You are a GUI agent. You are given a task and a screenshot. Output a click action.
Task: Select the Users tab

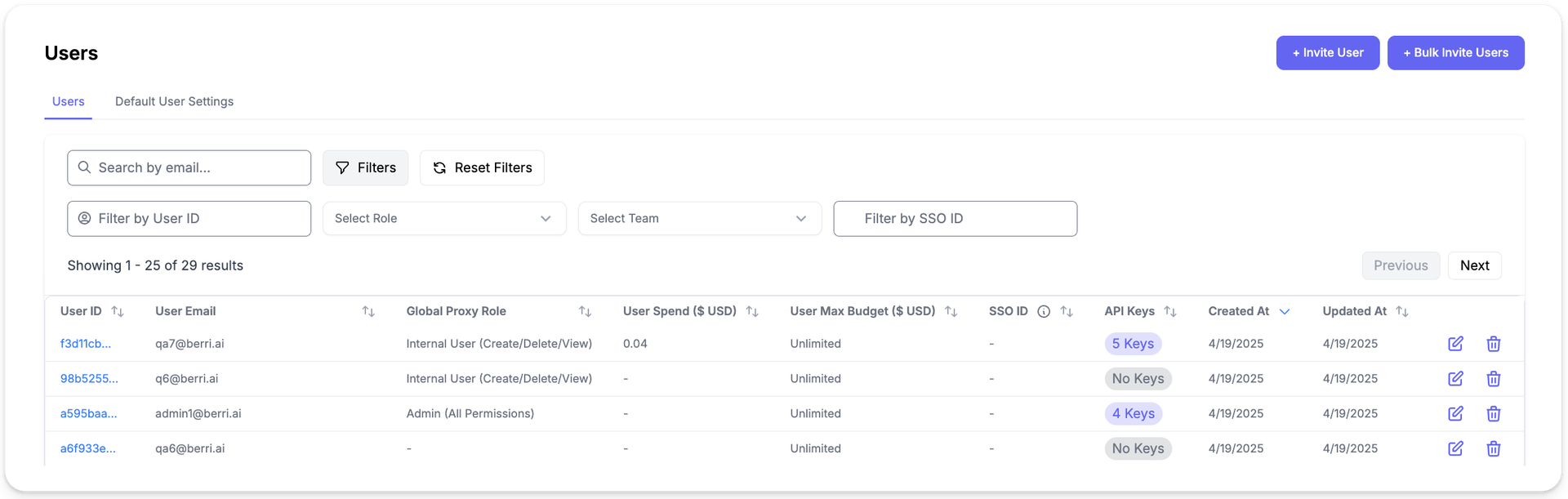coord(68,101)
